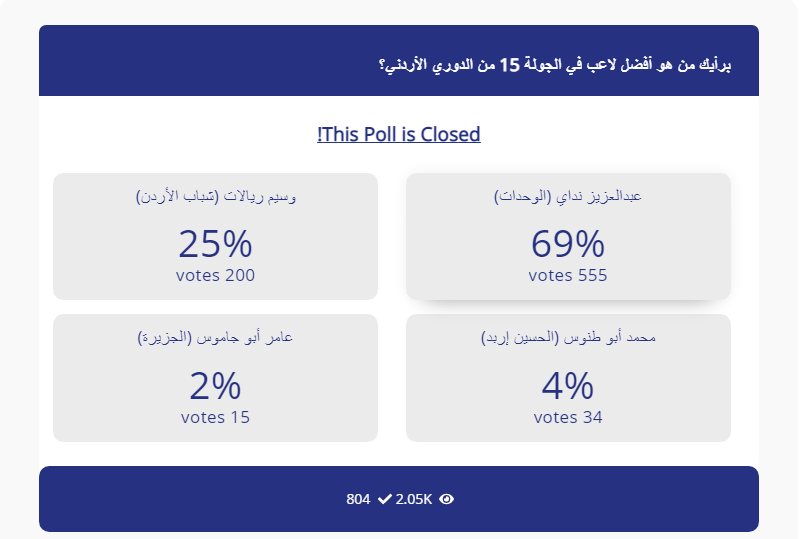Click the player name above 25%
Screen dimensions: 799x539
(216, 196)
